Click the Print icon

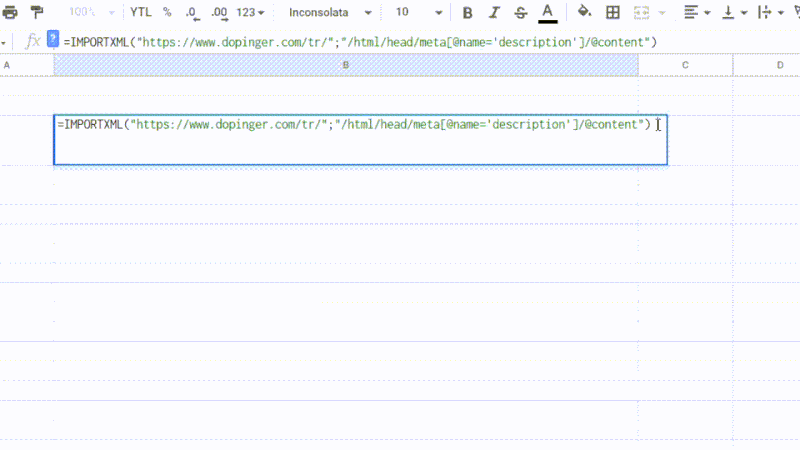(10, 12)
